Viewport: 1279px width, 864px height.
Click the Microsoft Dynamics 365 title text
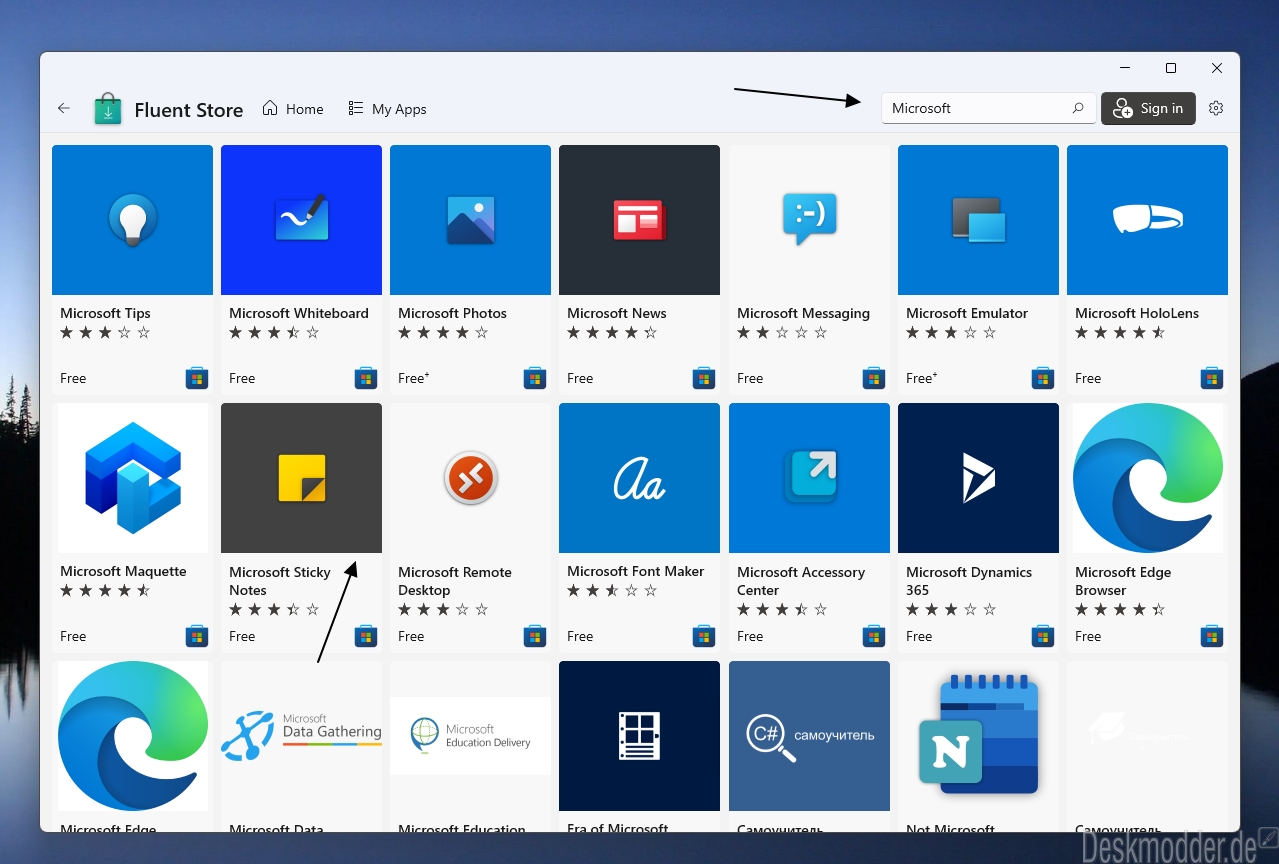pos(969,581)
